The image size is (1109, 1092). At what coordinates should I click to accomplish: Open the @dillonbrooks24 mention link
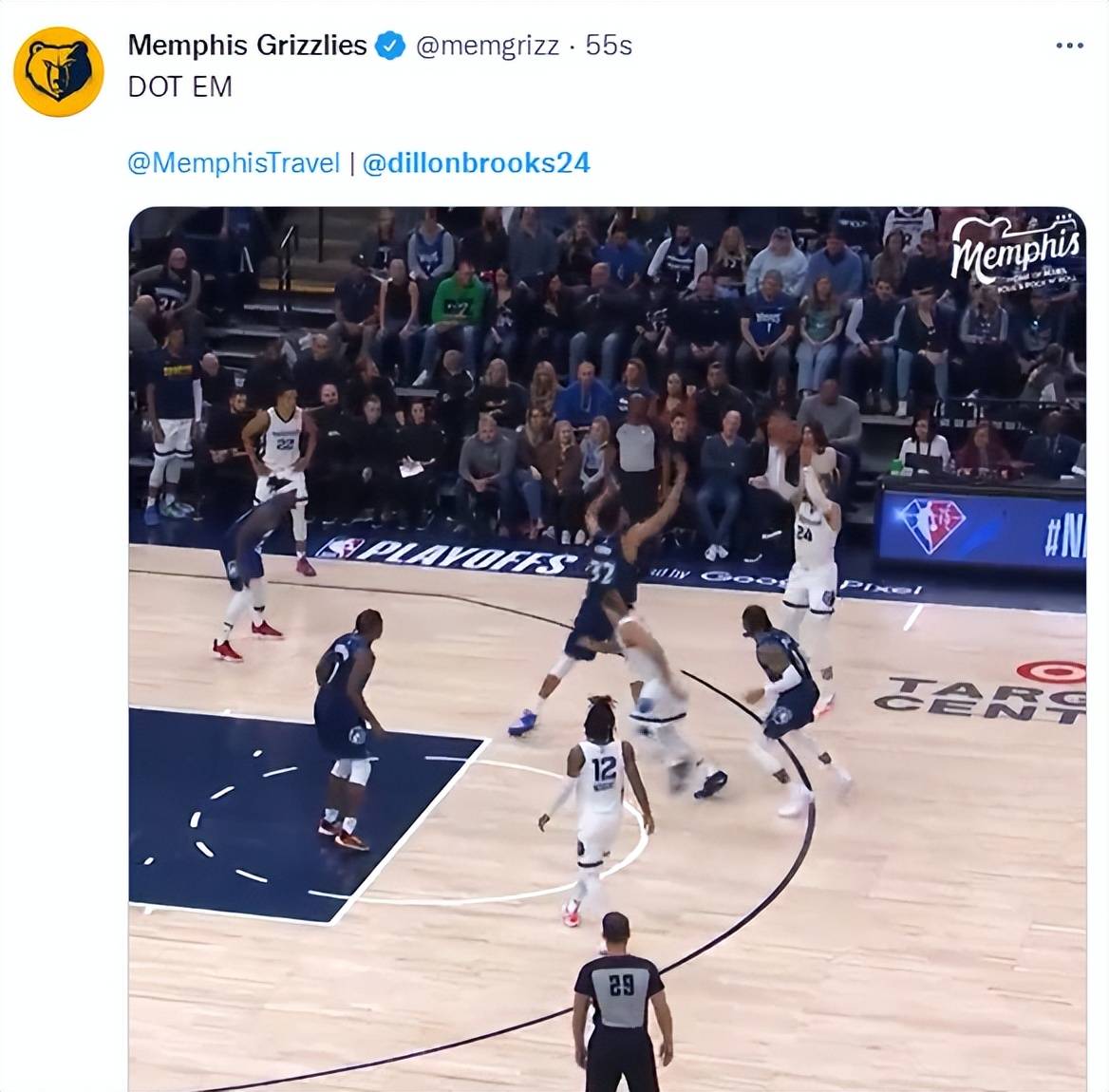tap(476, 163)
